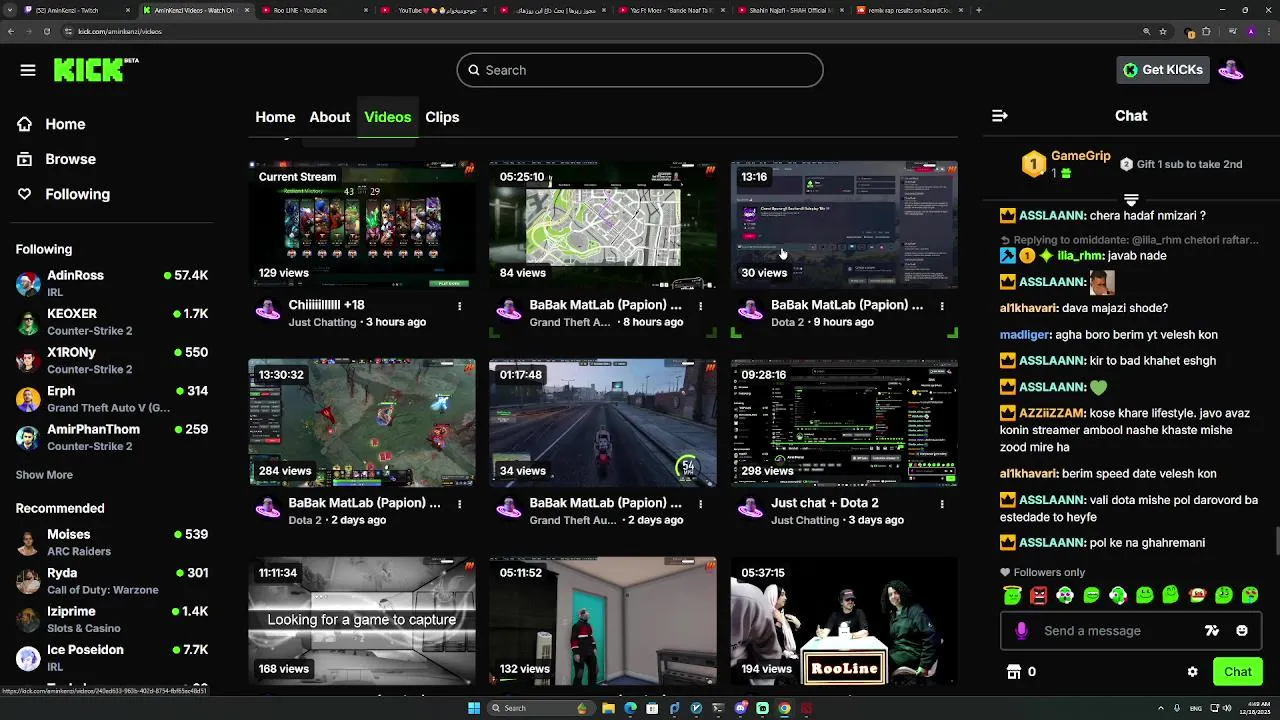This screenshot has height=720, width=1280.
Task: Click channel avatar beside Chiiiiiiiiiii +18
Action: (x=268, y=311)
